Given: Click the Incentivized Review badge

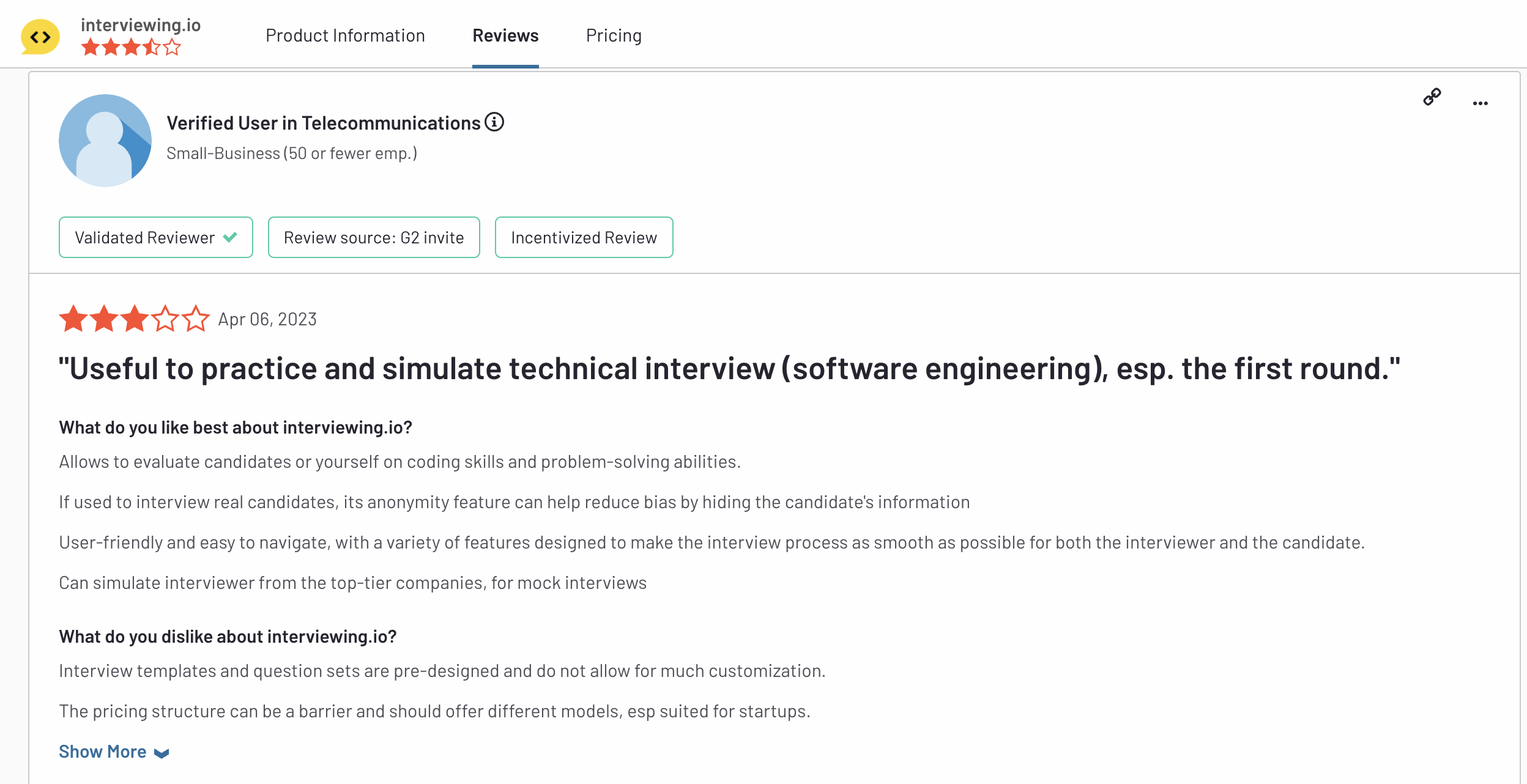Looking at the screenshot, I should point(584,237).
